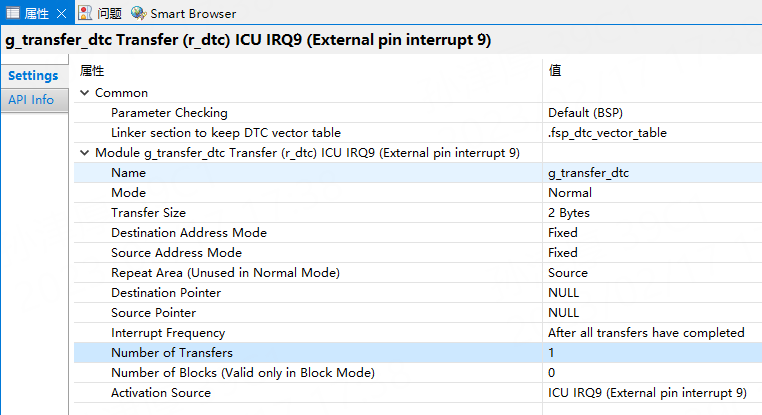762x415 pixels.
Task: Switch to the 问题 tab
Action: (110, 13)
